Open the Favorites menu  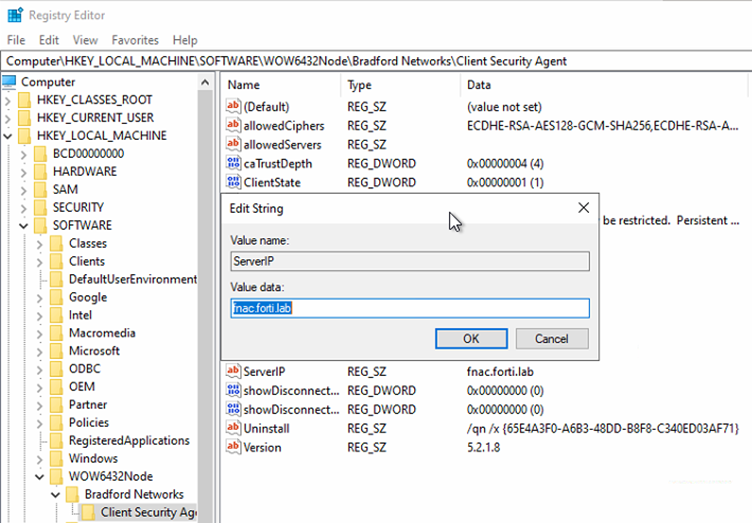click(x=135, y=40)
